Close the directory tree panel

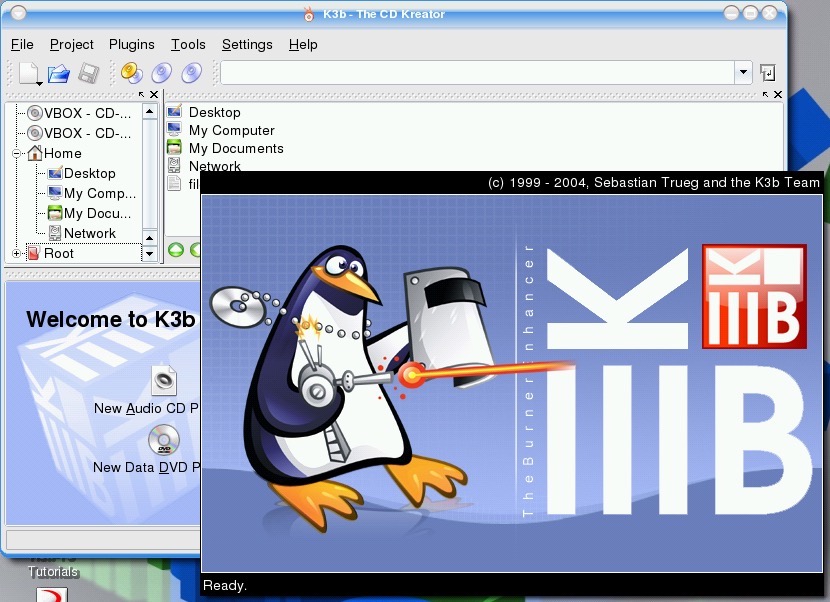click(x=154, y=95)
